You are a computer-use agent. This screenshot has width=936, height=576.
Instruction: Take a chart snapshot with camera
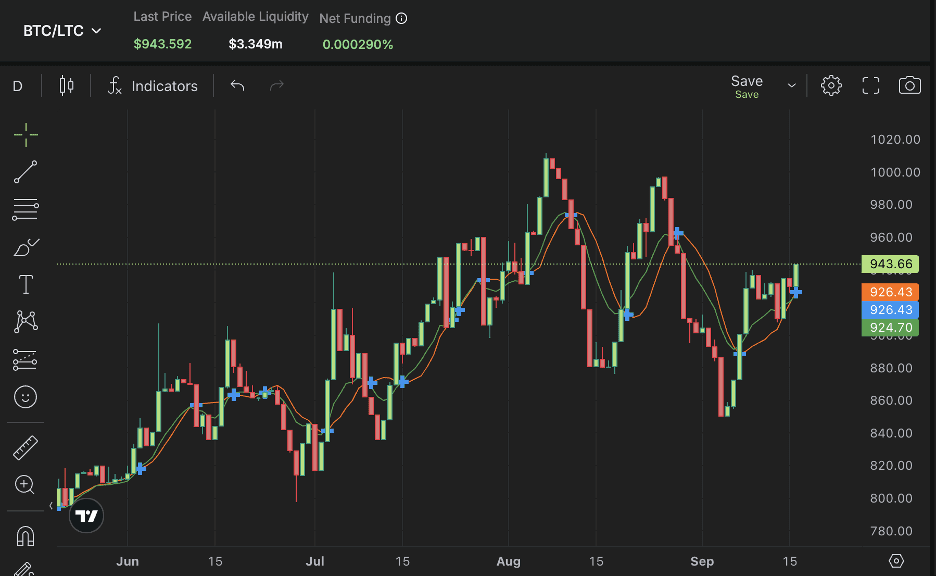point(910,86)
